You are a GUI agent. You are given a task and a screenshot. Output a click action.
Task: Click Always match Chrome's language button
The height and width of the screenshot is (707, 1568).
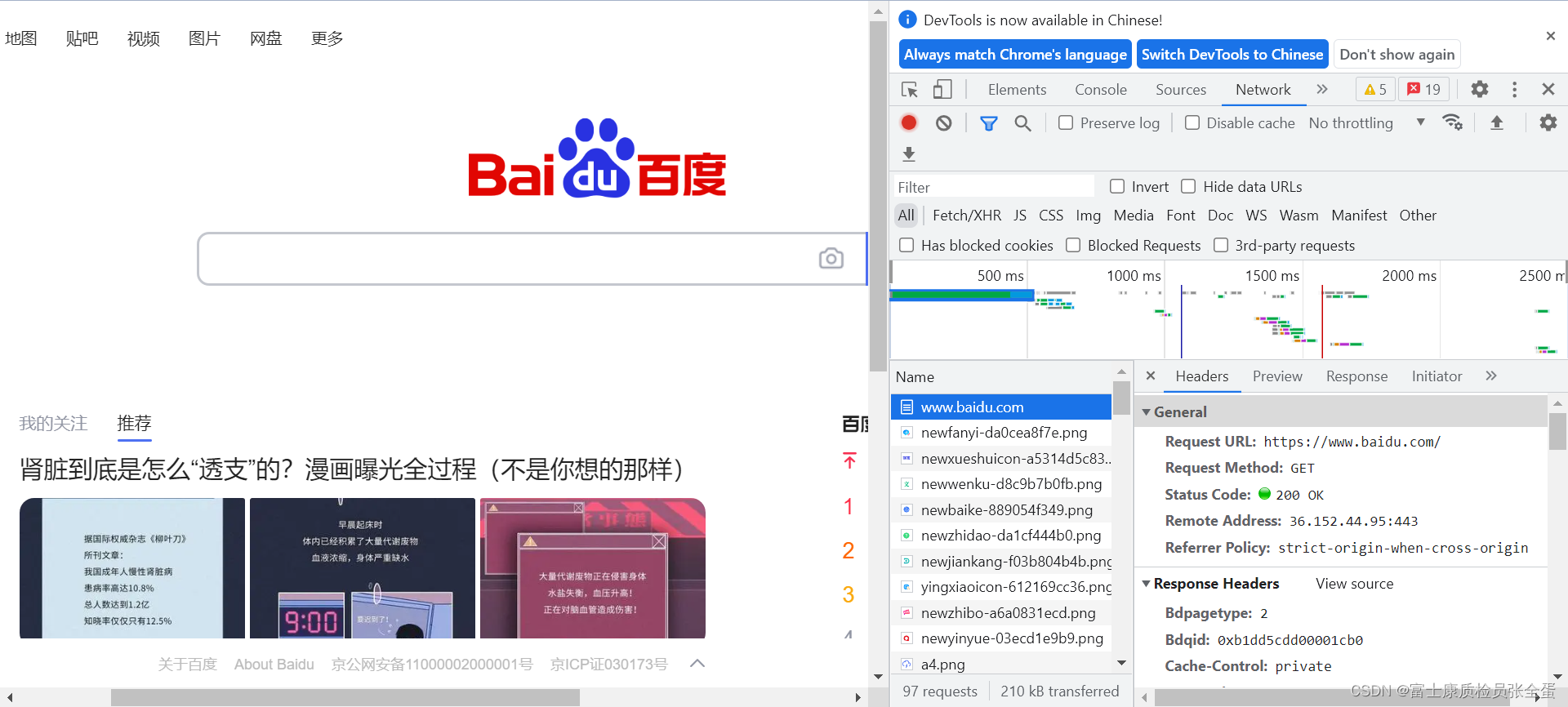pos(1015,55)
